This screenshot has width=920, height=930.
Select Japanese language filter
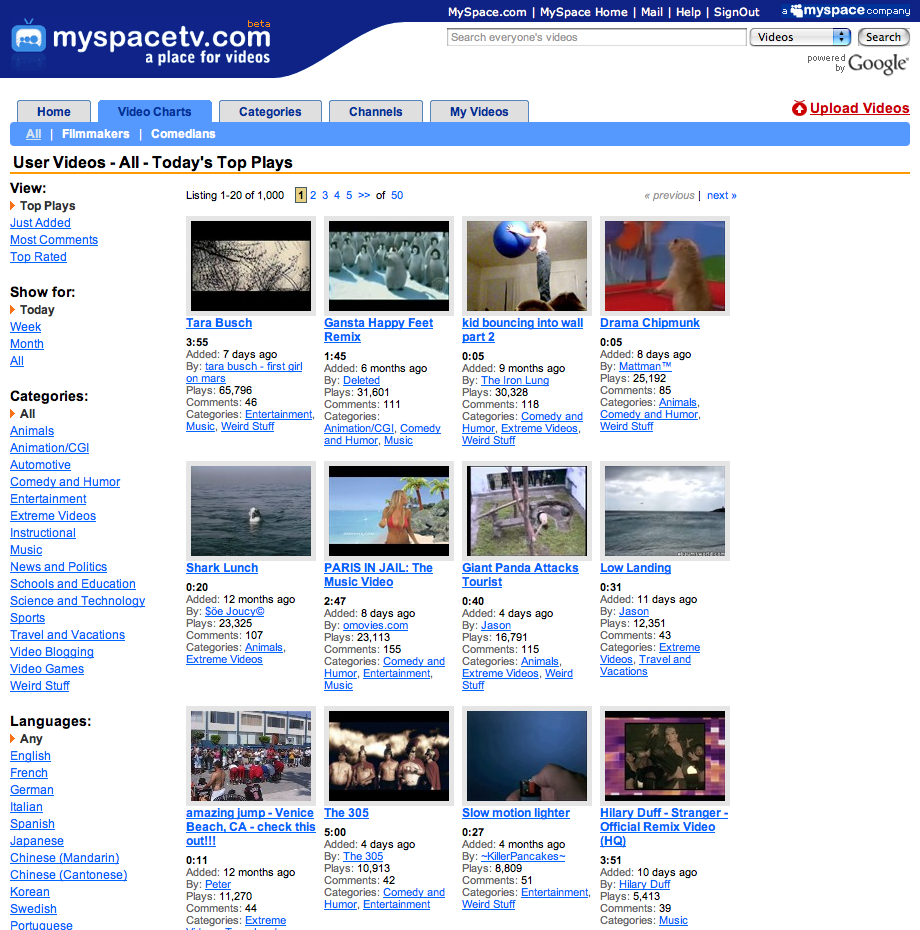click(x=37, y=840)
